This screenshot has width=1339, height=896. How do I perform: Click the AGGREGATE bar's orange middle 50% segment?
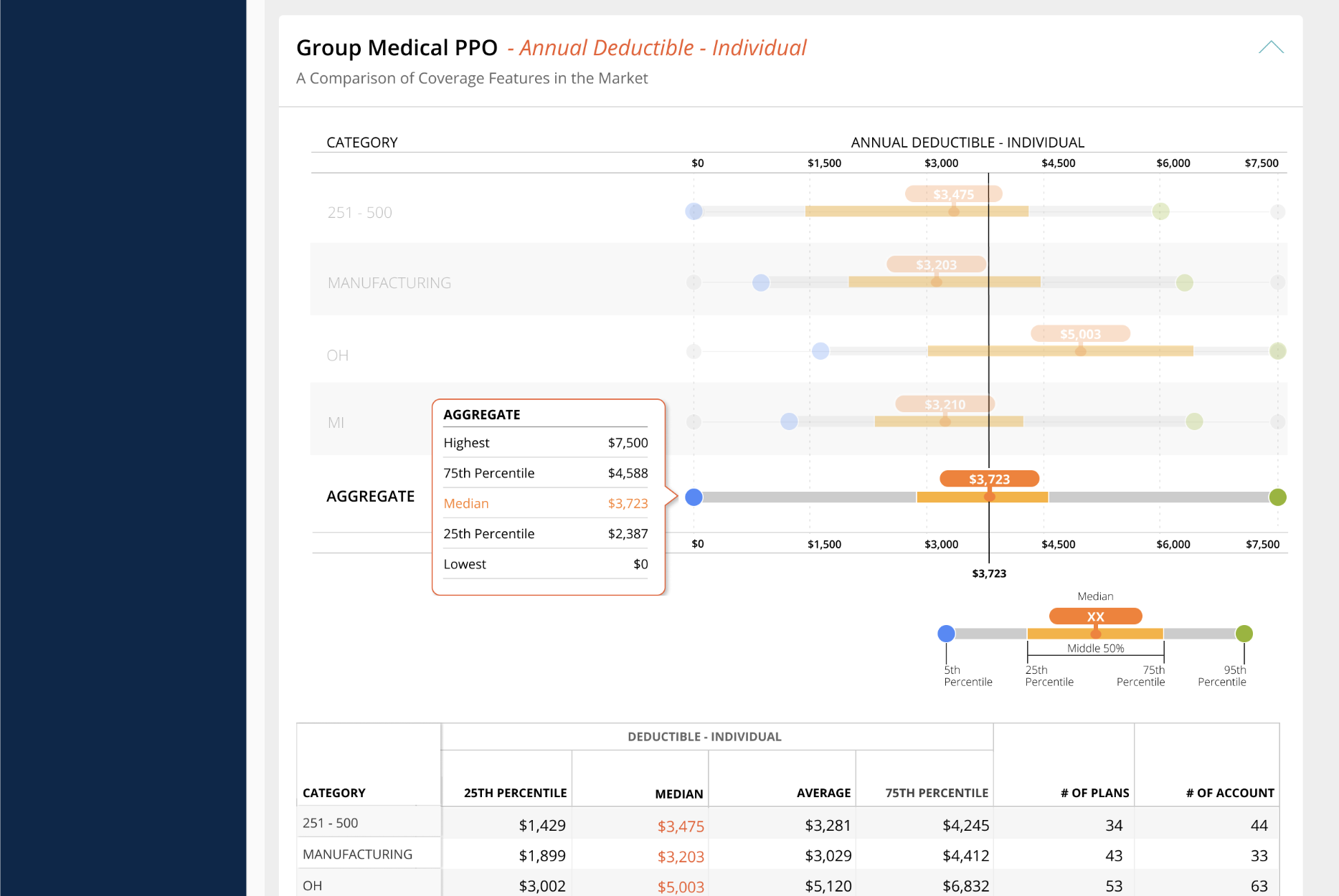pos(983,497)
